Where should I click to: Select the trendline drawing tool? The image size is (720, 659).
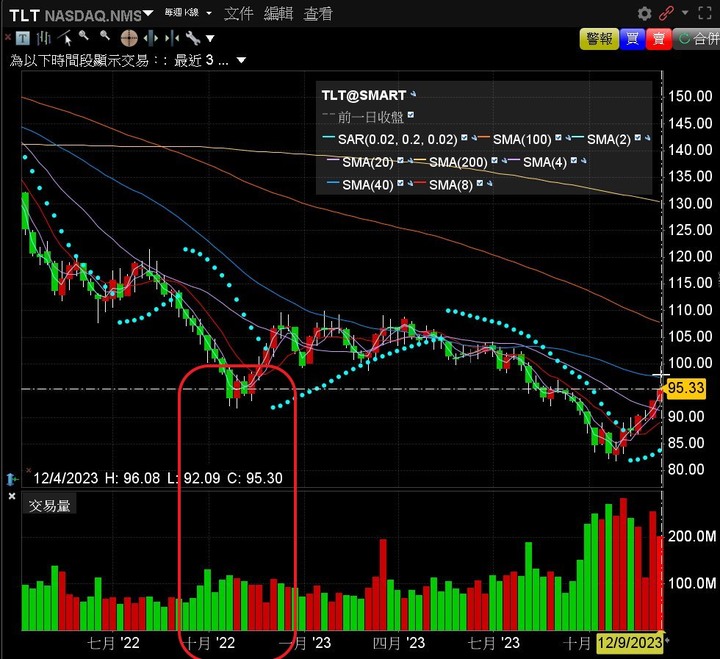(x=66, y=38)
